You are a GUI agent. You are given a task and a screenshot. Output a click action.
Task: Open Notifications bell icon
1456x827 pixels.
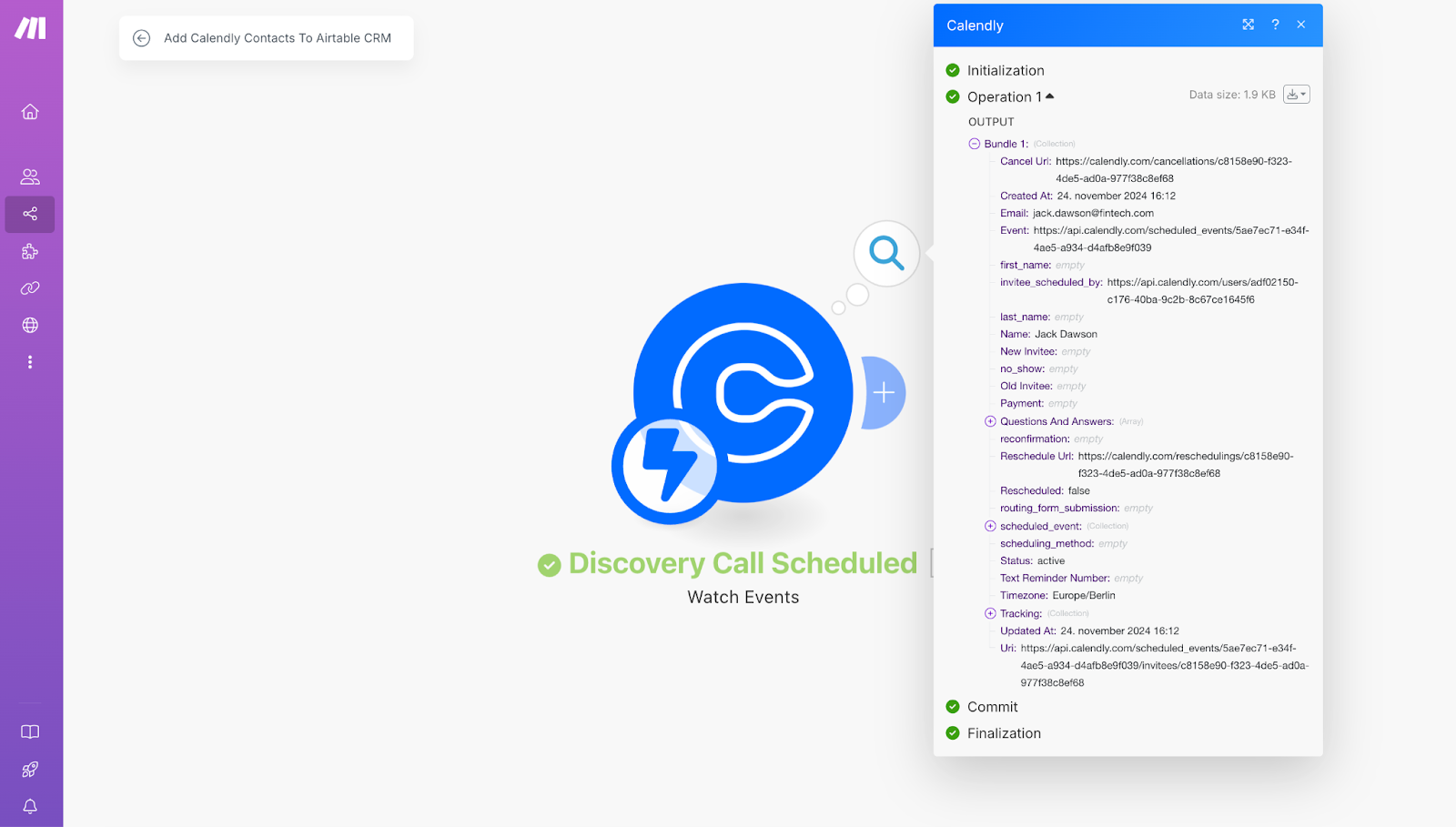pyautogui.click(x=30, y=807)
